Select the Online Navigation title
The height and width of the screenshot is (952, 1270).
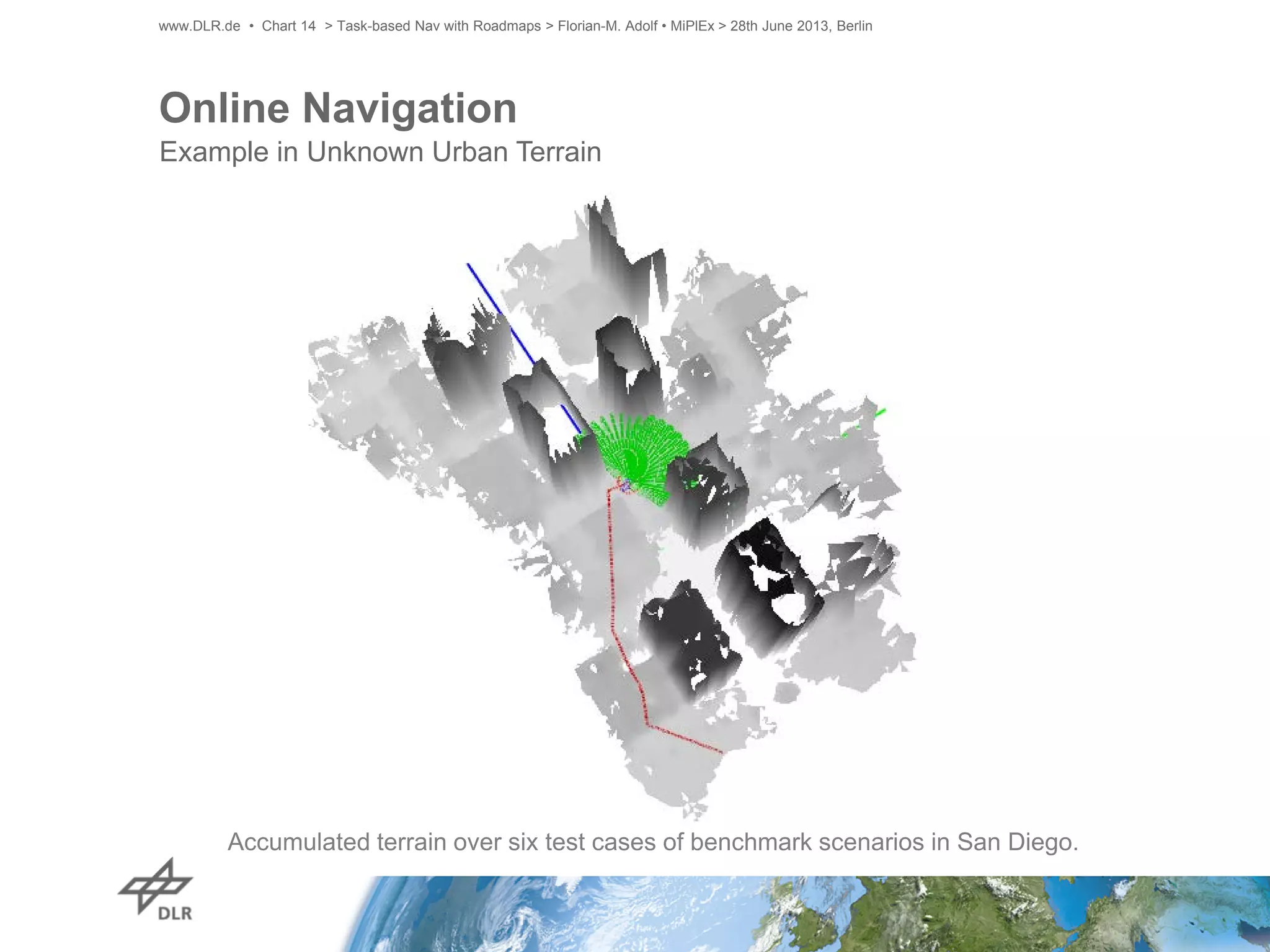coord(338,108)
